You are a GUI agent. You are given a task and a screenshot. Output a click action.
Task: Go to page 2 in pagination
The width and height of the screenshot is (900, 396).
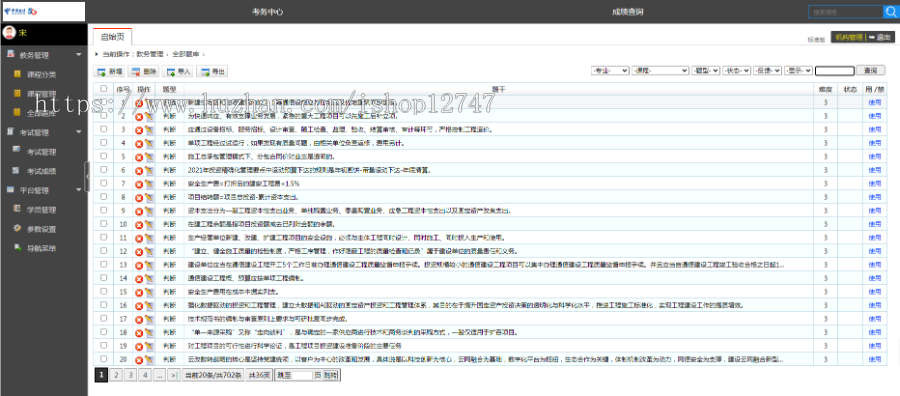click(116, 375)
